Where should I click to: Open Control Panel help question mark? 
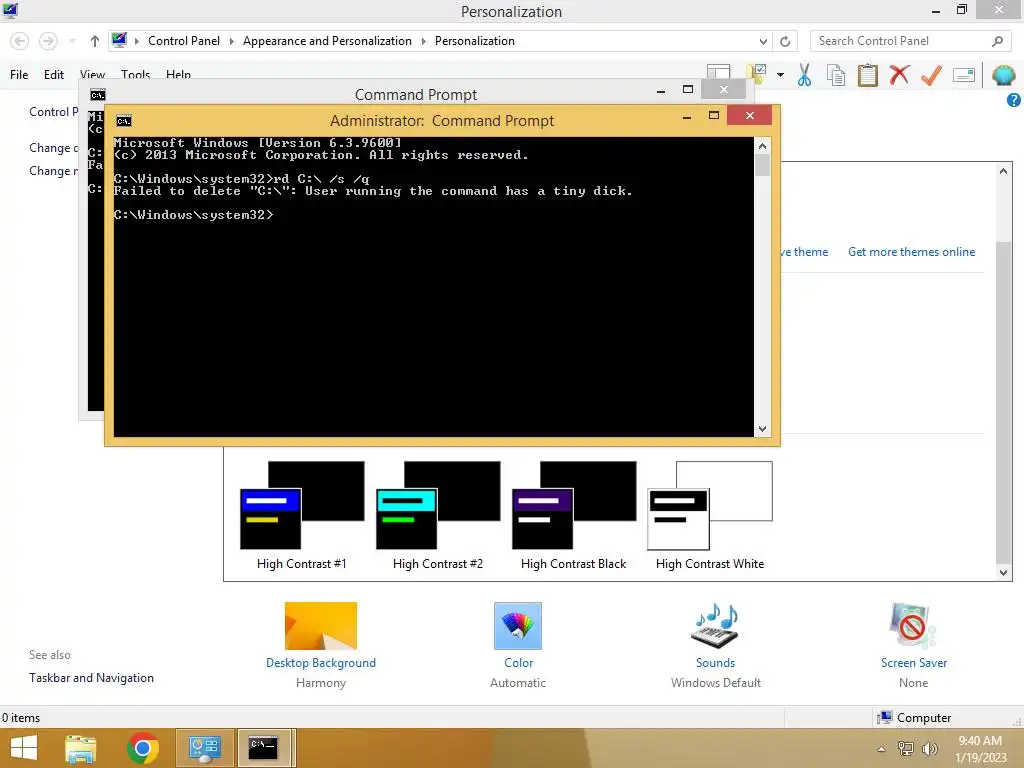(1014, 100)
